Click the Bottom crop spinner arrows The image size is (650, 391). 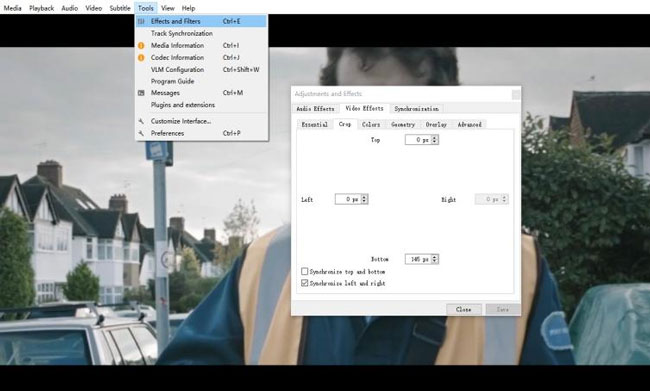(434, 259)
